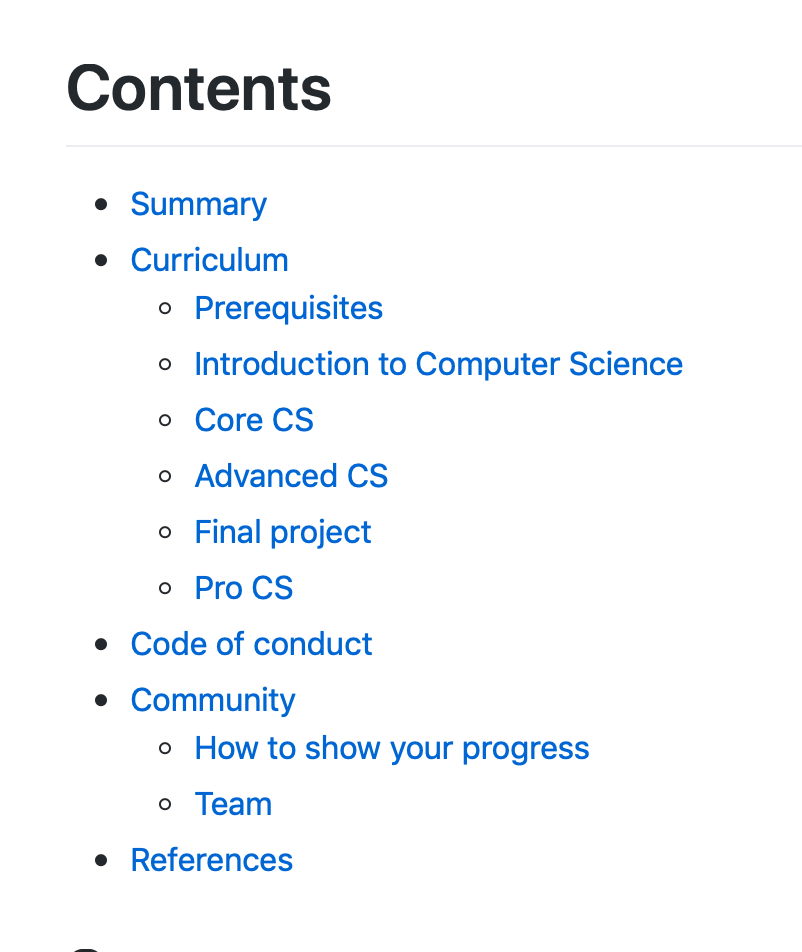Select the Final project link

282,532
